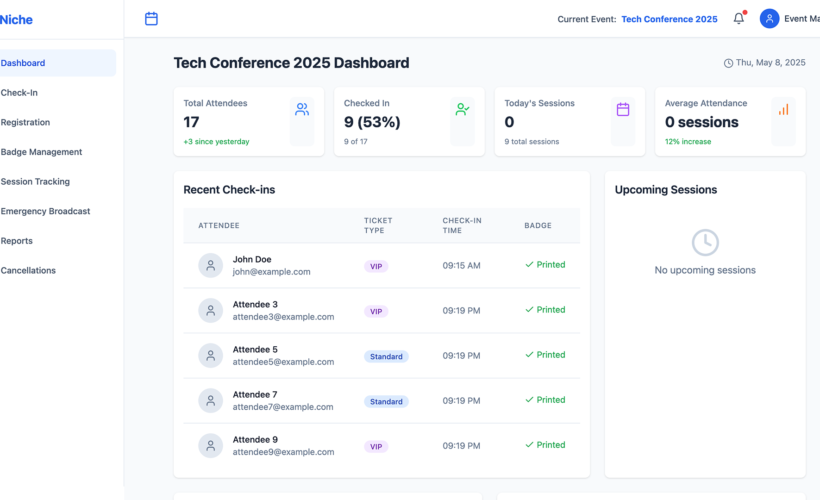
Task: Select Session Tracking in sidebar
Action: click(x=36, y=182)
